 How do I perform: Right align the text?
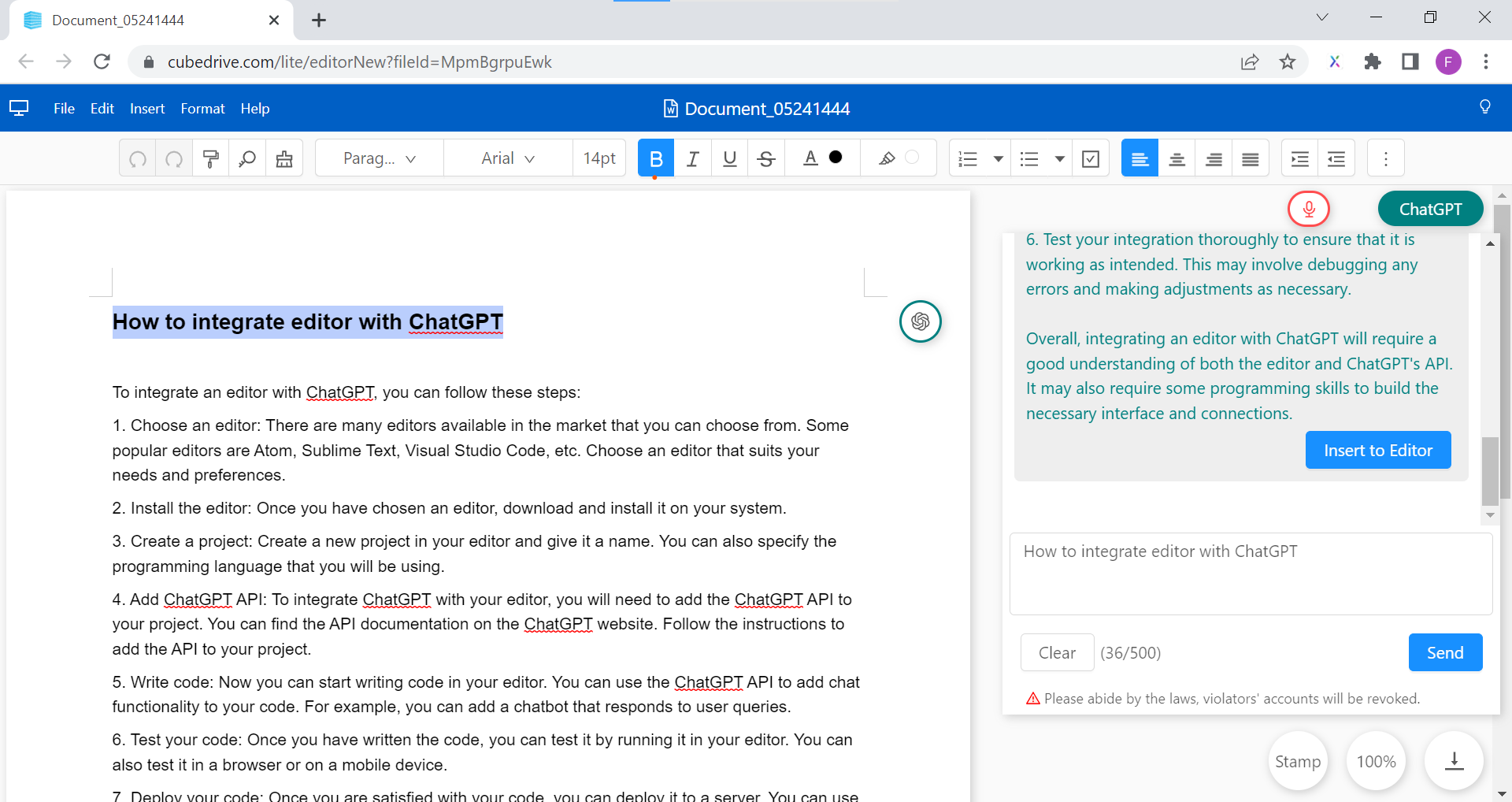(x=1214, y=159)
